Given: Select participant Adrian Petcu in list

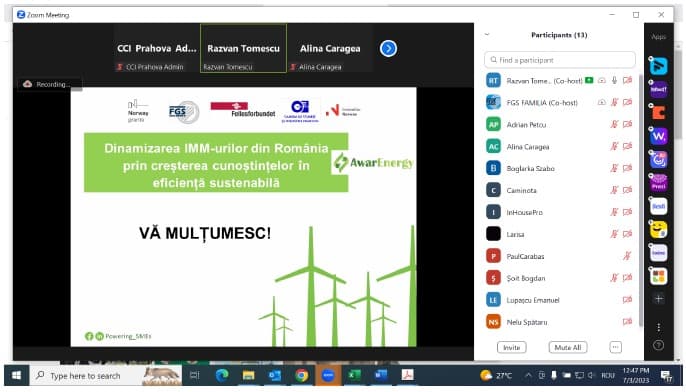Looking at the screenshot, I should click(526, 125).
